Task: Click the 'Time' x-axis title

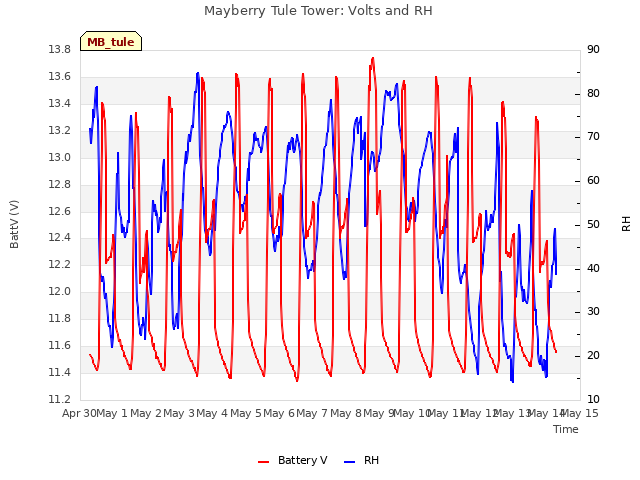Action: click(566, 429)
